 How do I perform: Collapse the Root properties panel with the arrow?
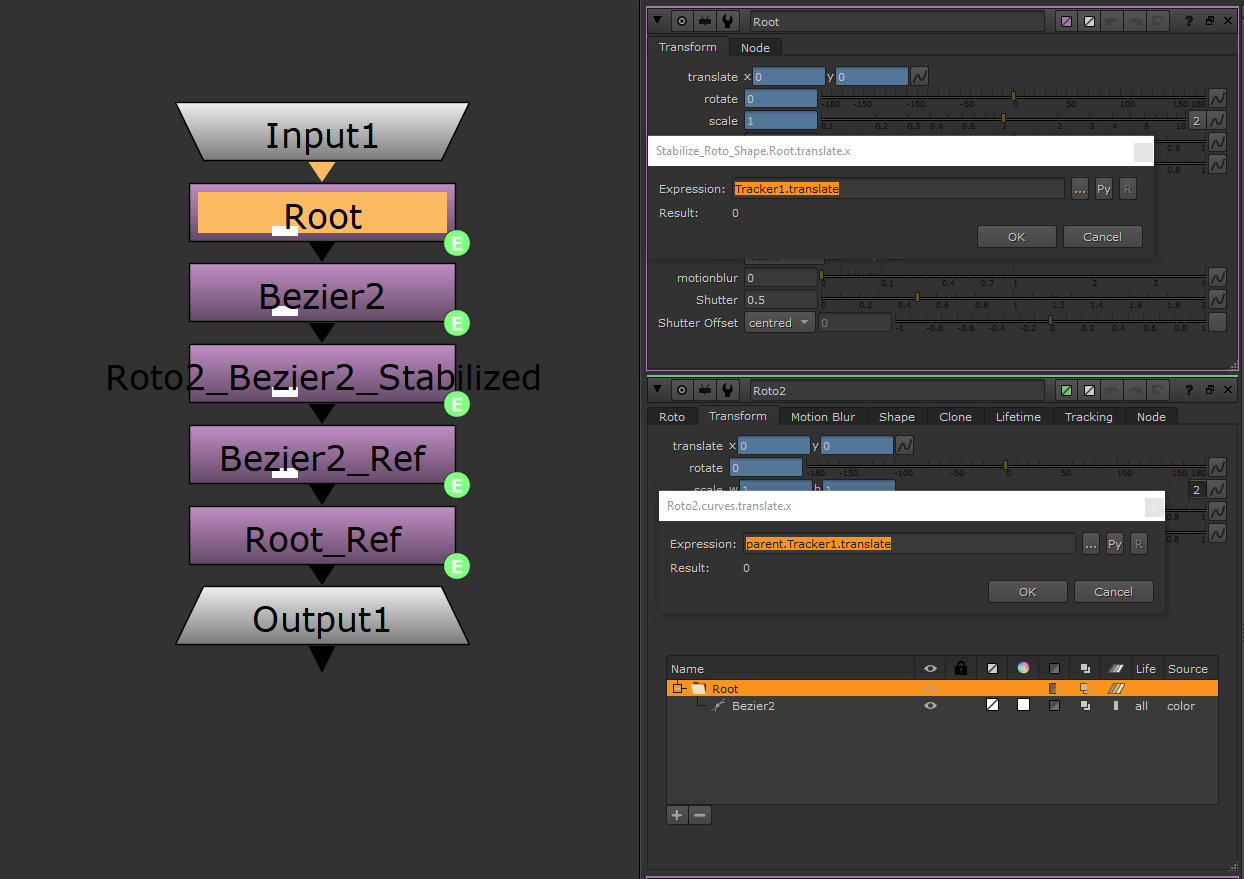tap(658, 21)
